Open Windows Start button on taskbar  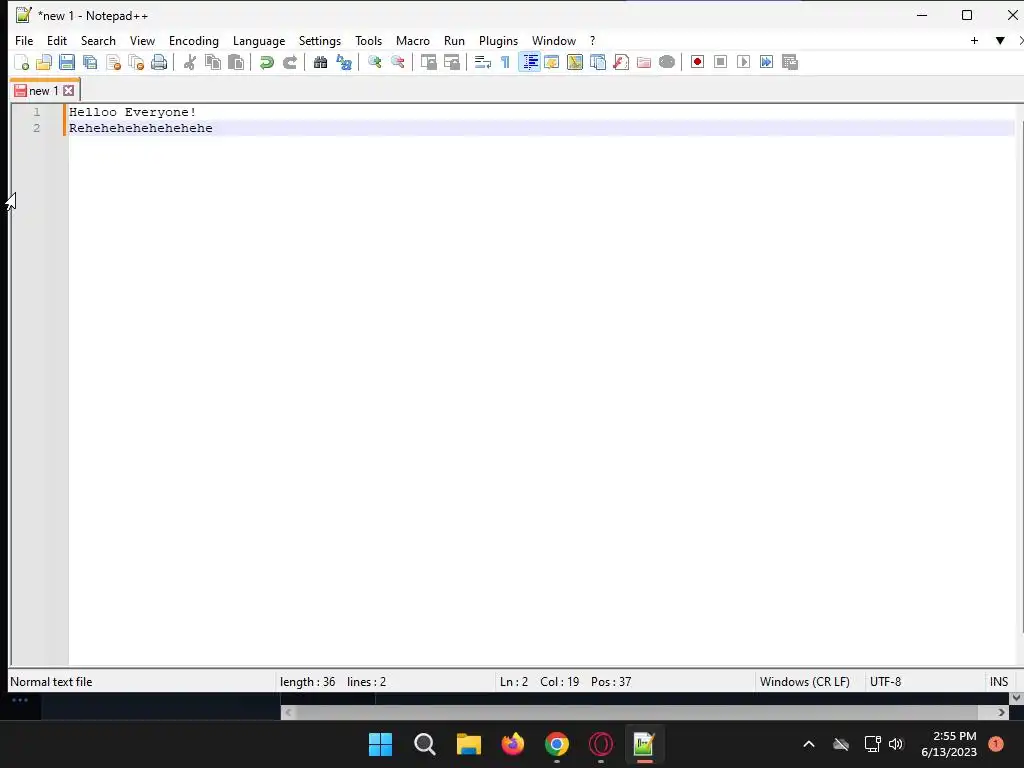[380, 744]
